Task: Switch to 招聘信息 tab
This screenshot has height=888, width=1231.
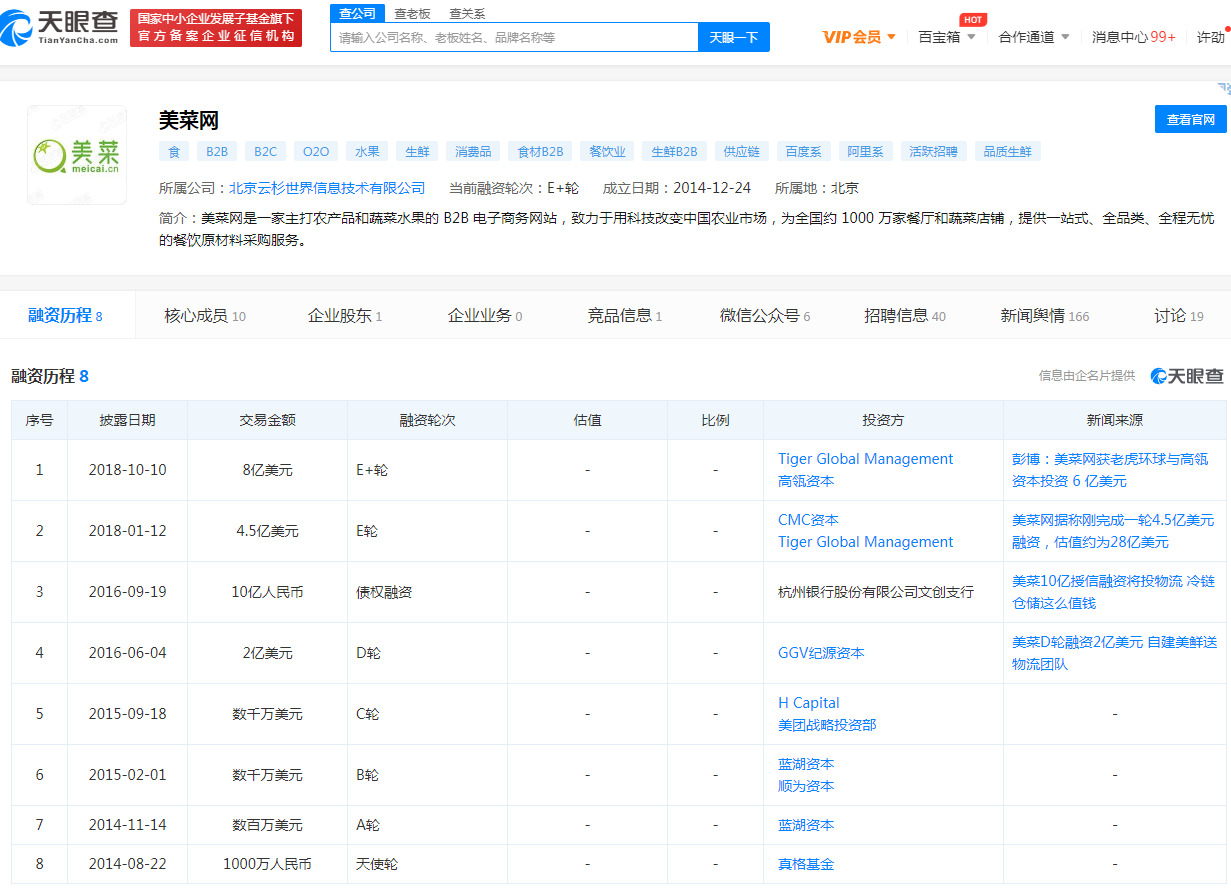Action: [905, 316]
